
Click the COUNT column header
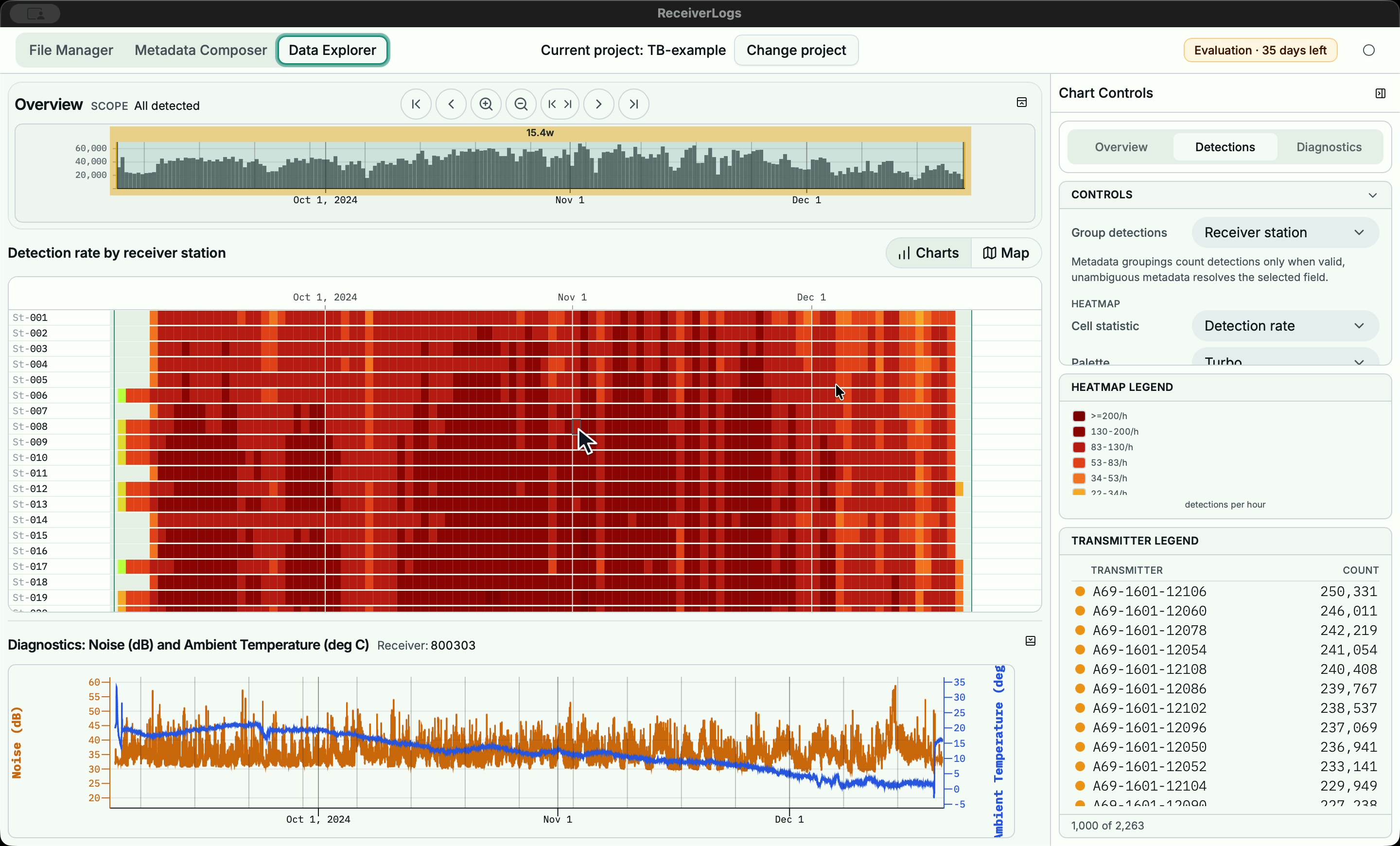click(1360, 570)
